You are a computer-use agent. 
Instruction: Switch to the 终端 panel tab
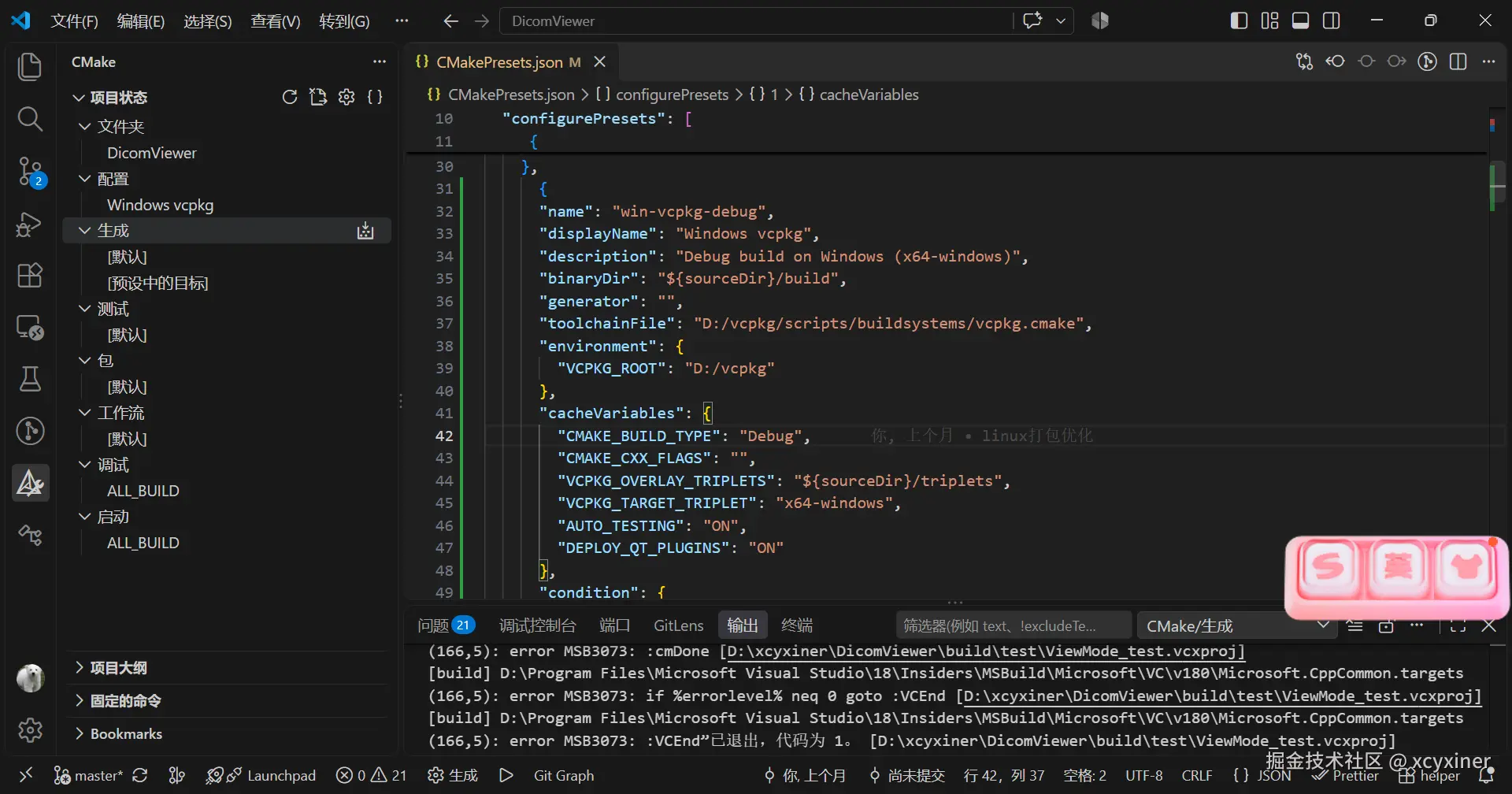(x=797, y=625)
